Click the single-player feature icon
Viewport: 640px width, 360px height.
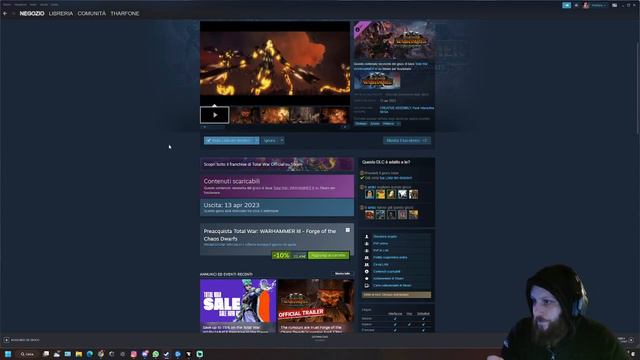point(367,237)
